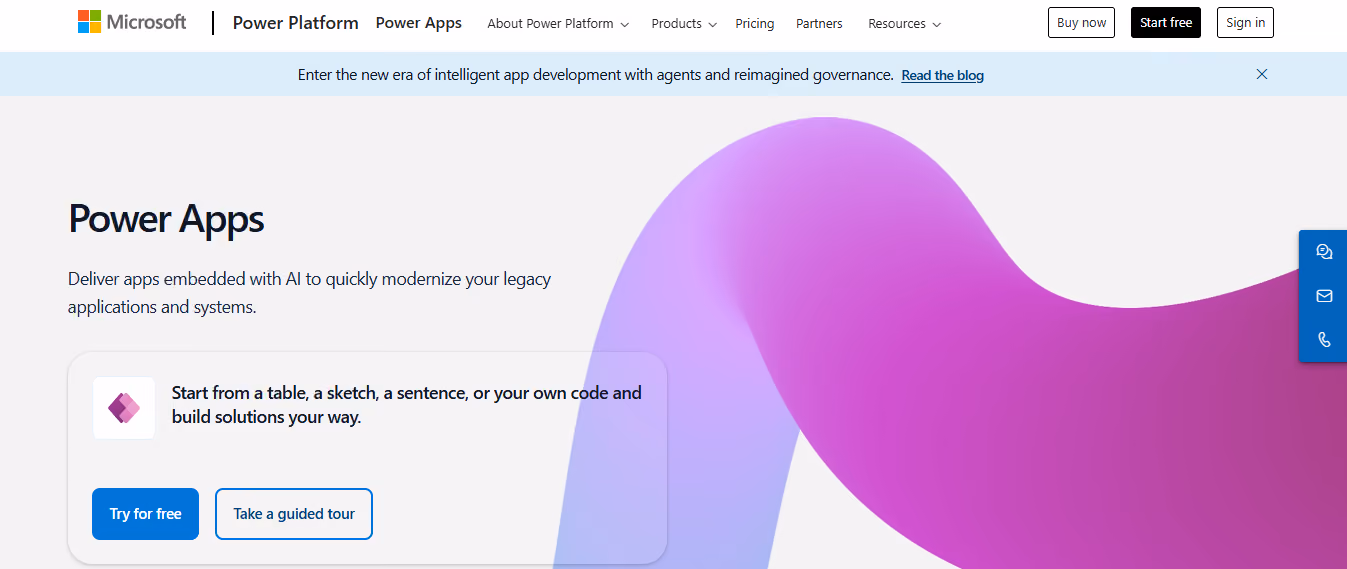The height and width of the screenshot is (569, 1347).
Task: Go to Power Platform home
Action: point(295,22)
